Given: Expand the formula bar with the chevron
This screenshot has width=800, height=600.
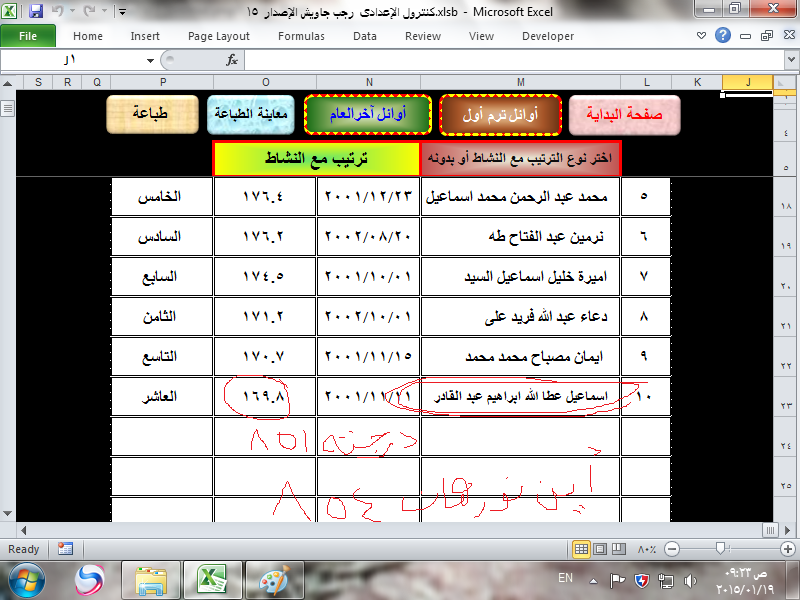Looking at the screenshot, I should coord(789,60).
